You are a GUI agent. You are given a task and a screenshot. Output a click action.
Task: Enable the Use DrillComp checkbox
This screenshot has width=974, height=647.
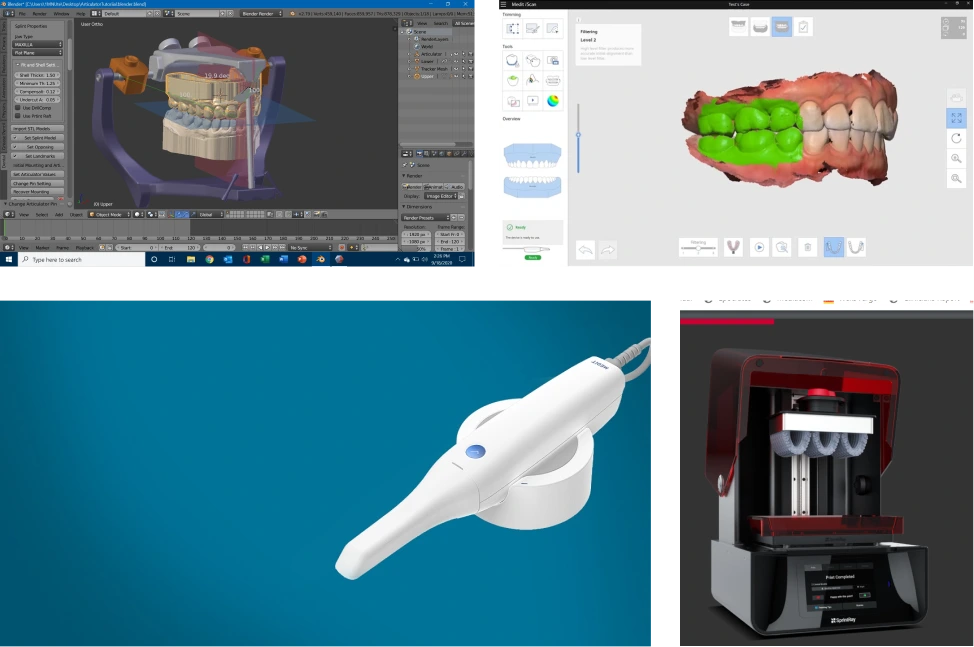[18, 108]
